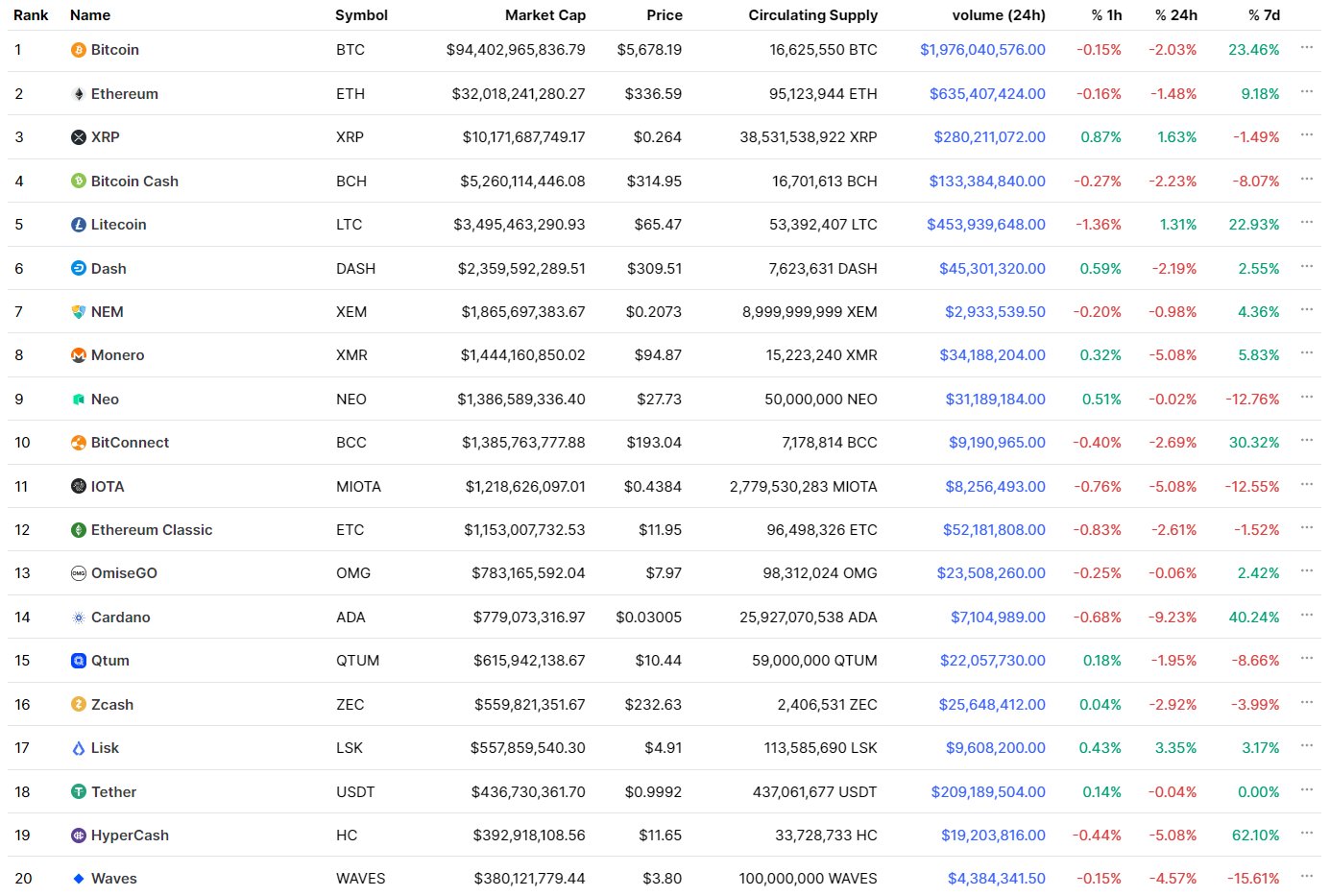Screen dimensions: 1330x896
Task: Open the three-dot menu on XRP row
Action: pyautogui.click(x=1306, y=134)
